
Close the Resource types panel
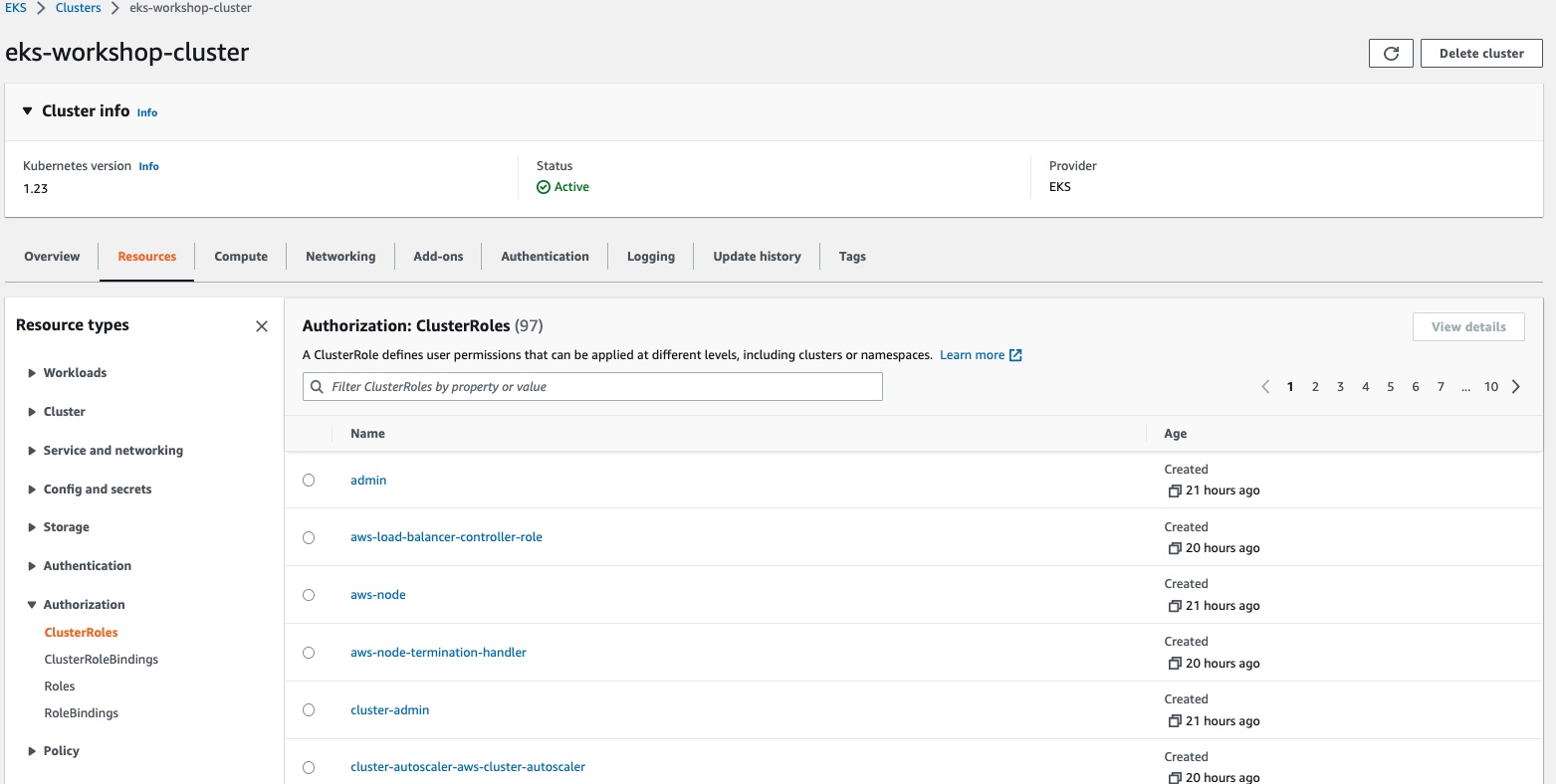pos(262,326)
